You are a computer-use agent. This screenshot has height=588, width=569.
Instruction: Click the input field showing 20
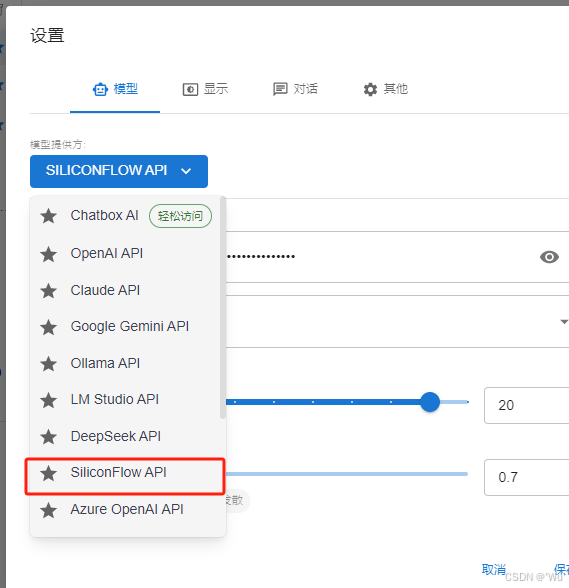[x=526, y=405]
